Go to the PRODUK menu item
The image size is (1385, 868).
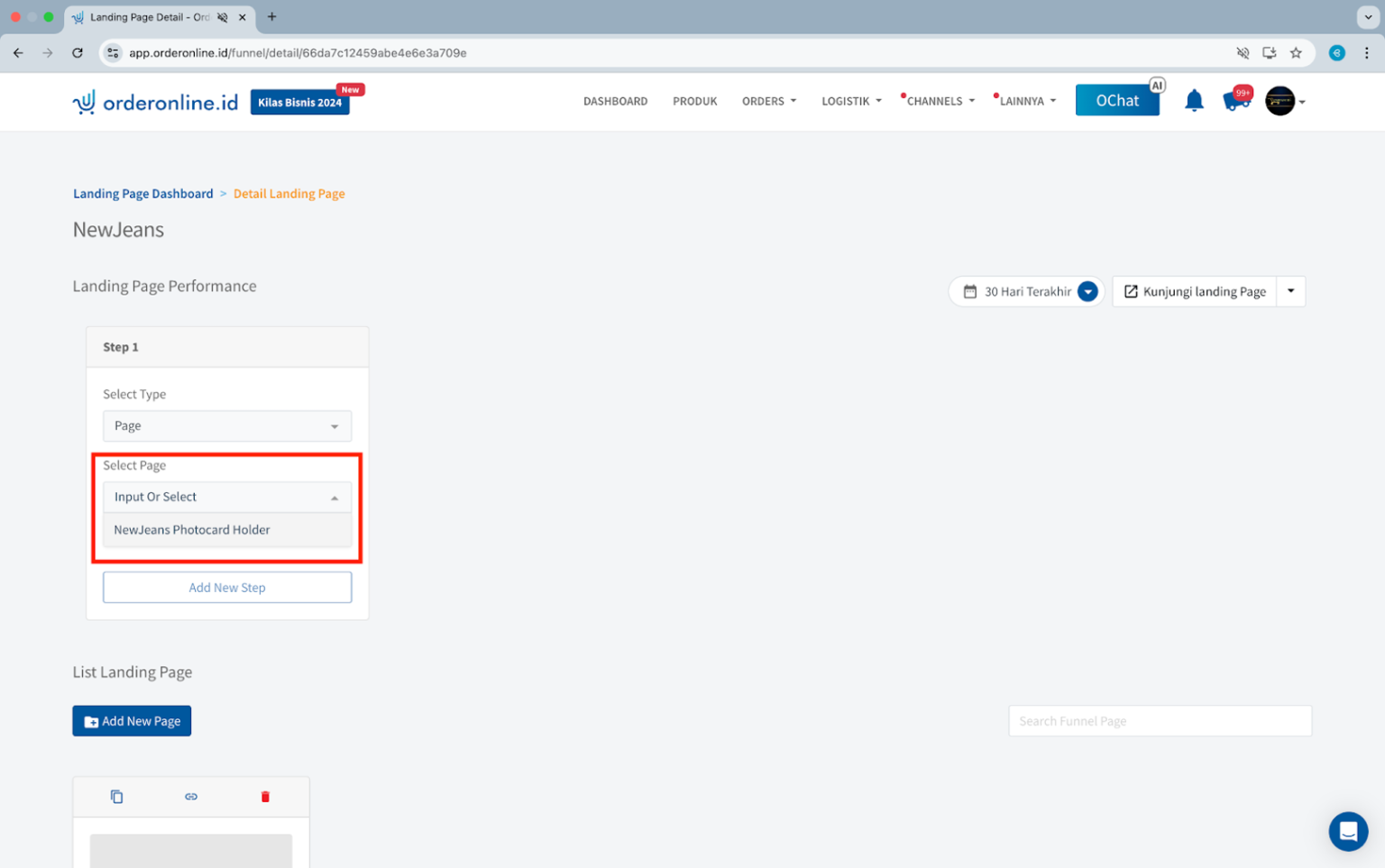coord(694,101)
